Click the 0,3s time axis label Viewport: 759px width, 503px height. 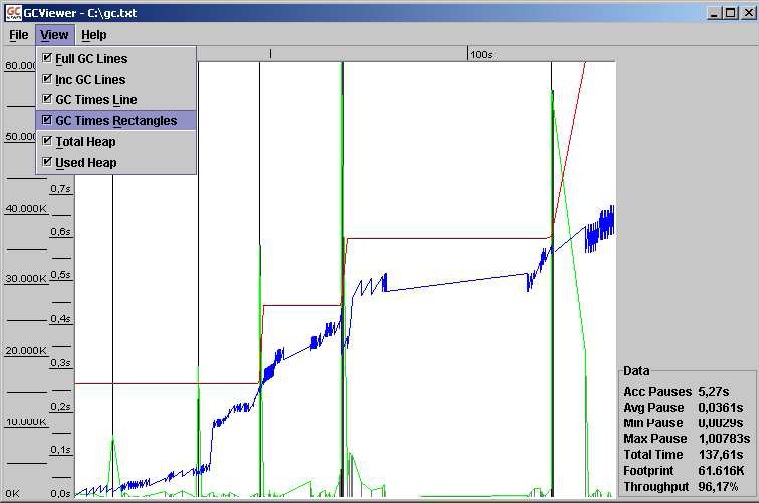pyautogui.click(x=61, y=363)
